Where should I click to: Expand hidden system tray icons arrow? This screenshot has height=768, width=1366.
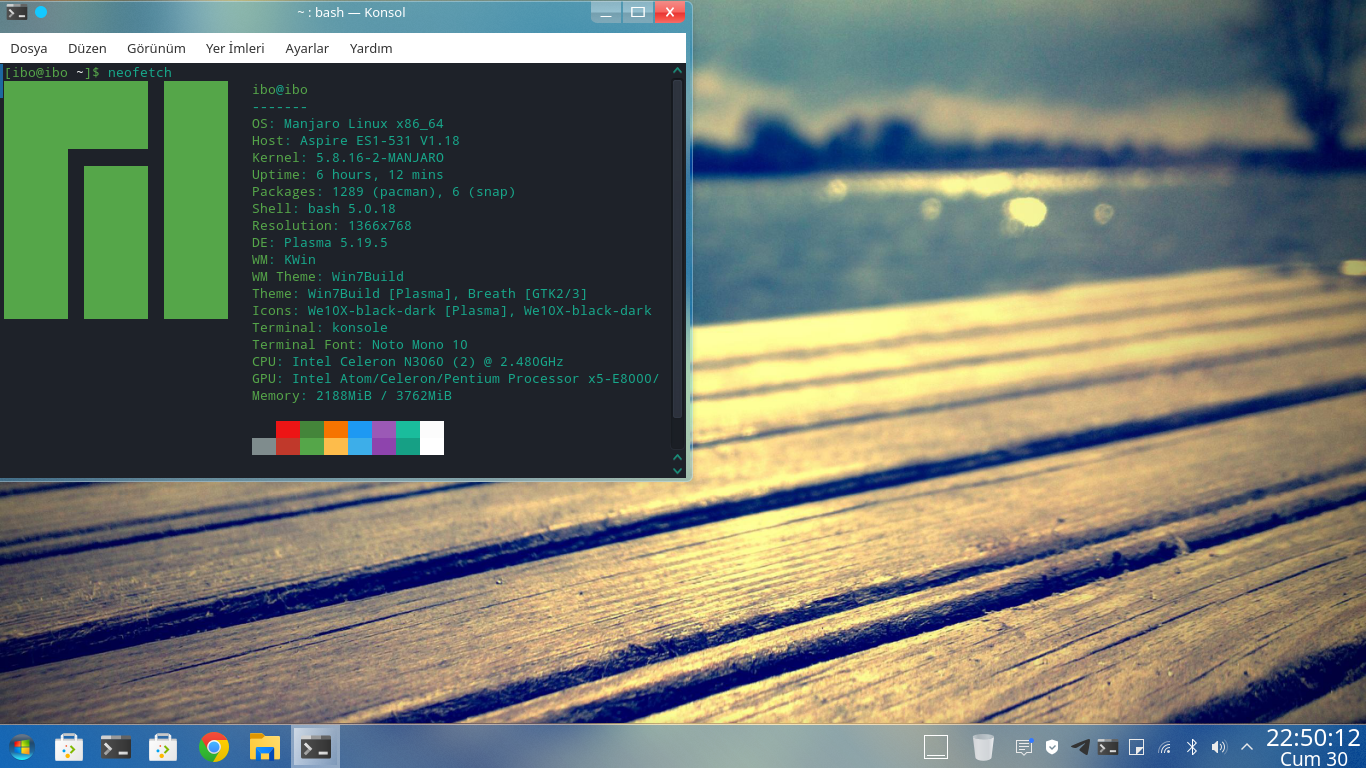[x=1247, y=747]
